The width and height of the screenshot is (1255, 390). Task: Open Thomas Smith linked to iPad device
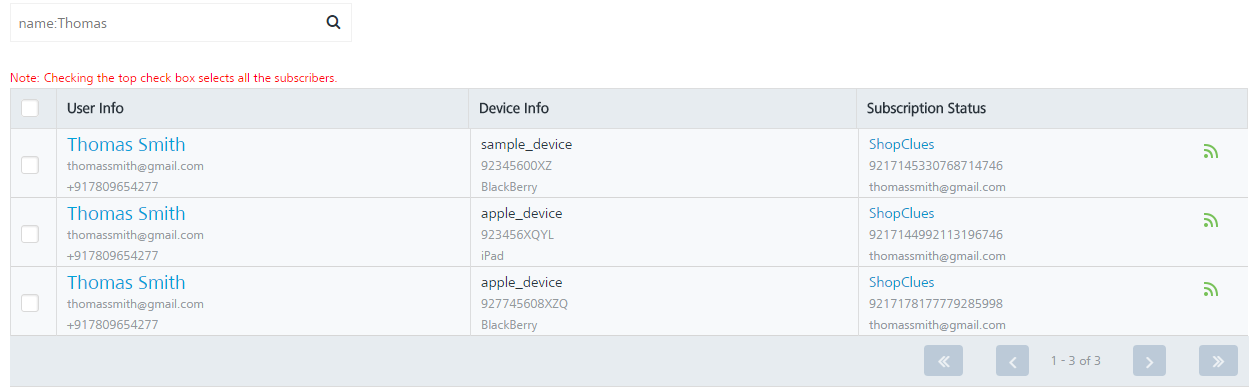point(126,213)
